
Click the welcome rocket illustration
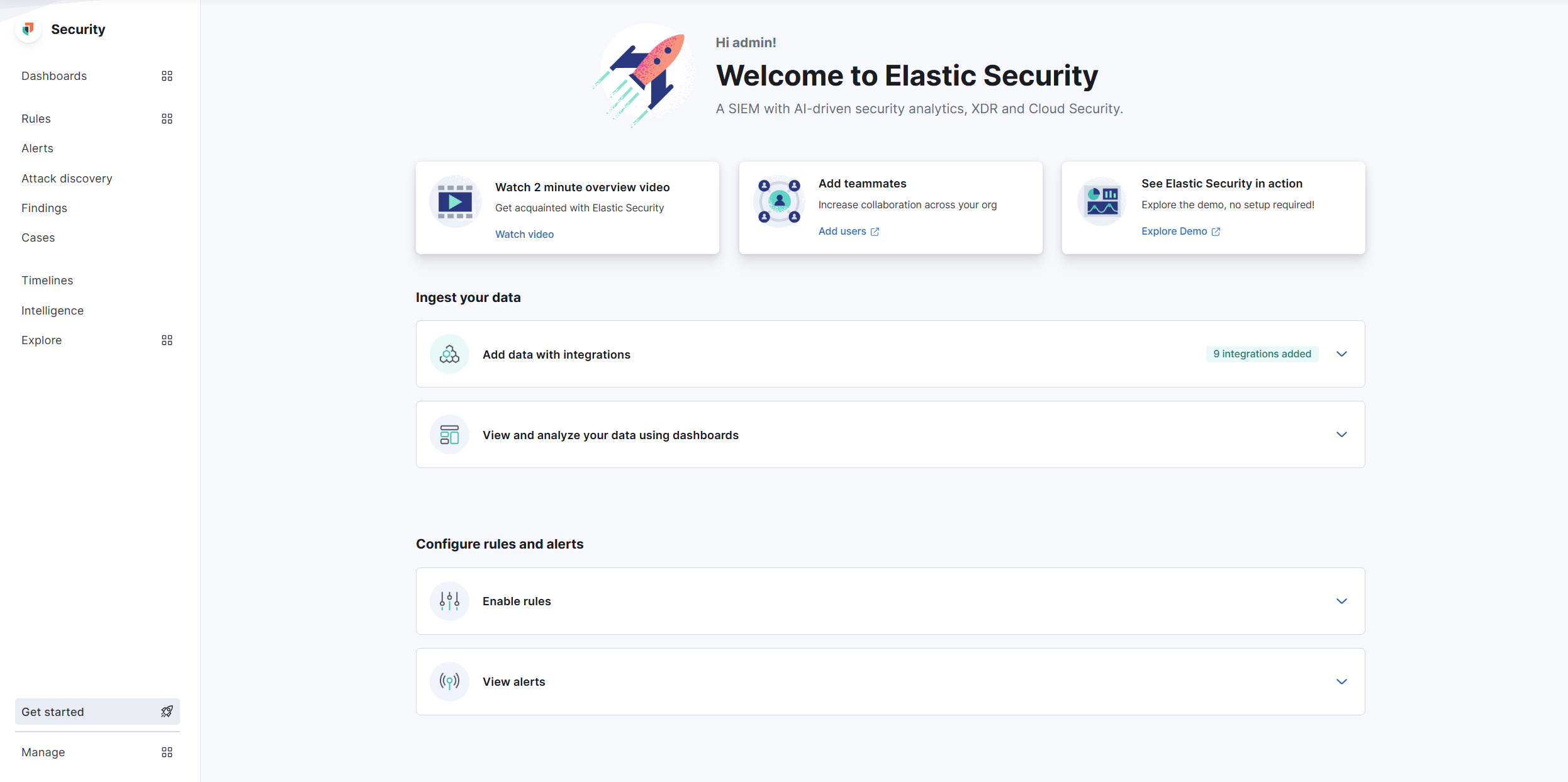click(644, 75)
